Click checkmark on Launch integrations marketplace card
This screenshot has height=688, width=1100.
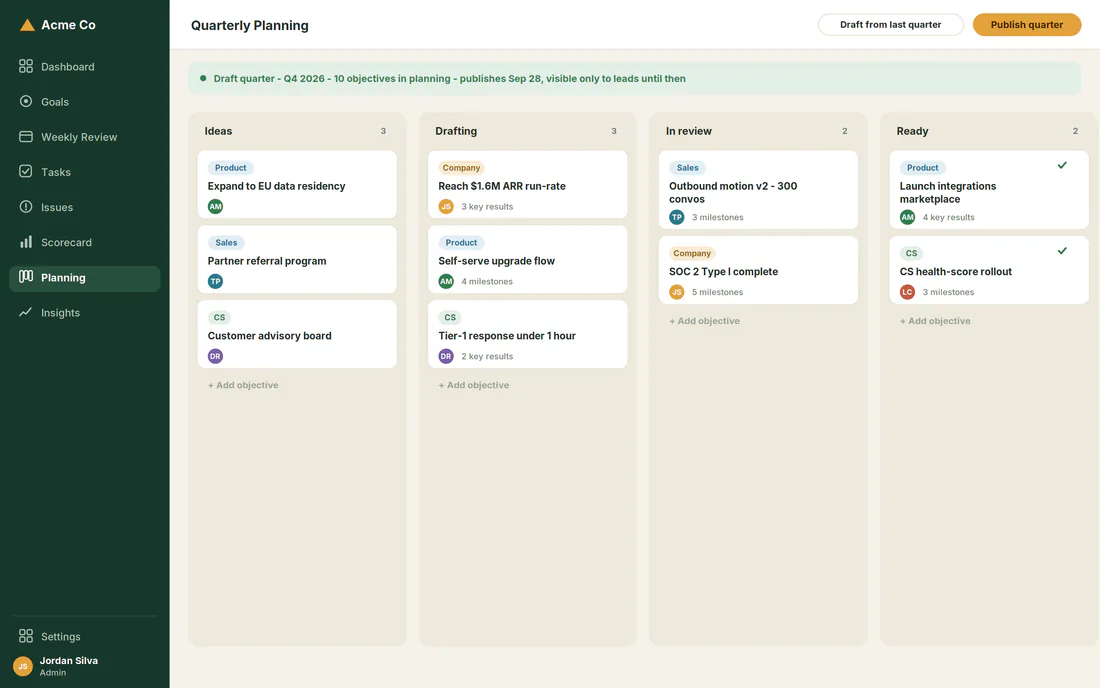(1062, 166)
